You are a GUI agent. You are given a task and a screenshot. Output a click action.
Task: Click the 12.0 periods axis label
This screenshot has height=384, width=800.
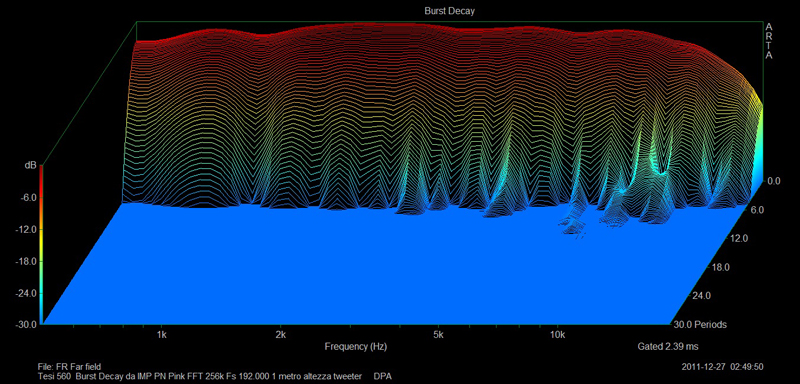739,238
